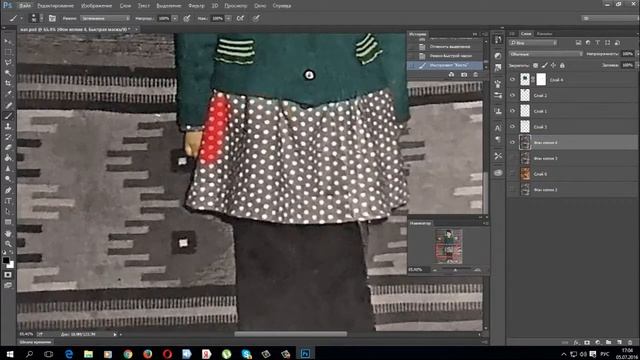This screenshot has height=360, width=640.
Task: Select the Horizontal Type tool
Action: (8, 201)
